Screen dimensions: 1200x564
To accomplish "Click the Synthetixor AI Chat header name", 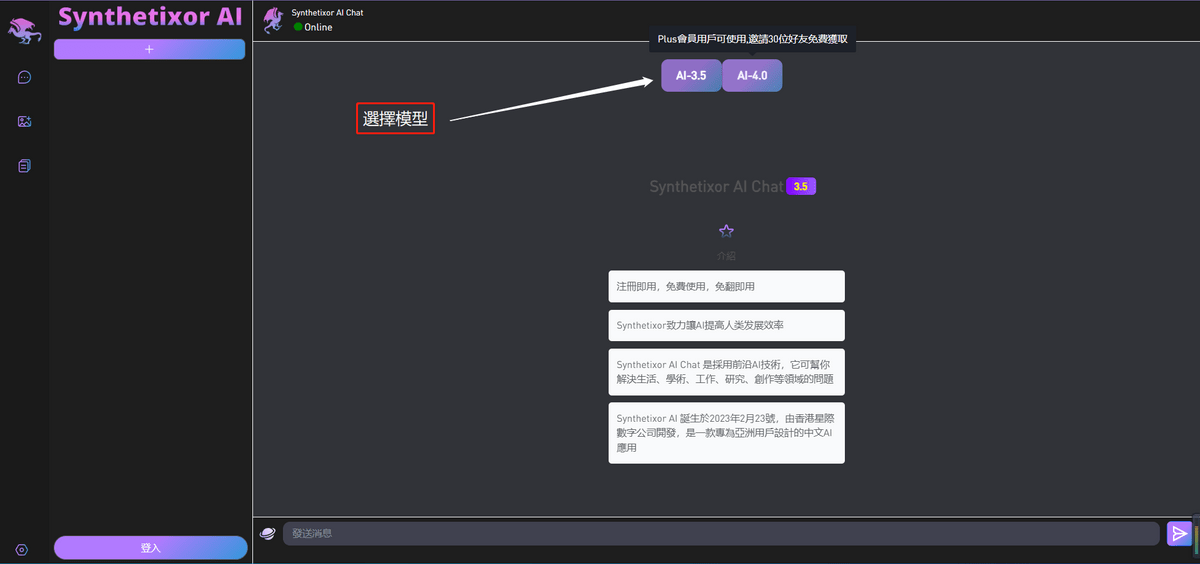I will (327, 13).
